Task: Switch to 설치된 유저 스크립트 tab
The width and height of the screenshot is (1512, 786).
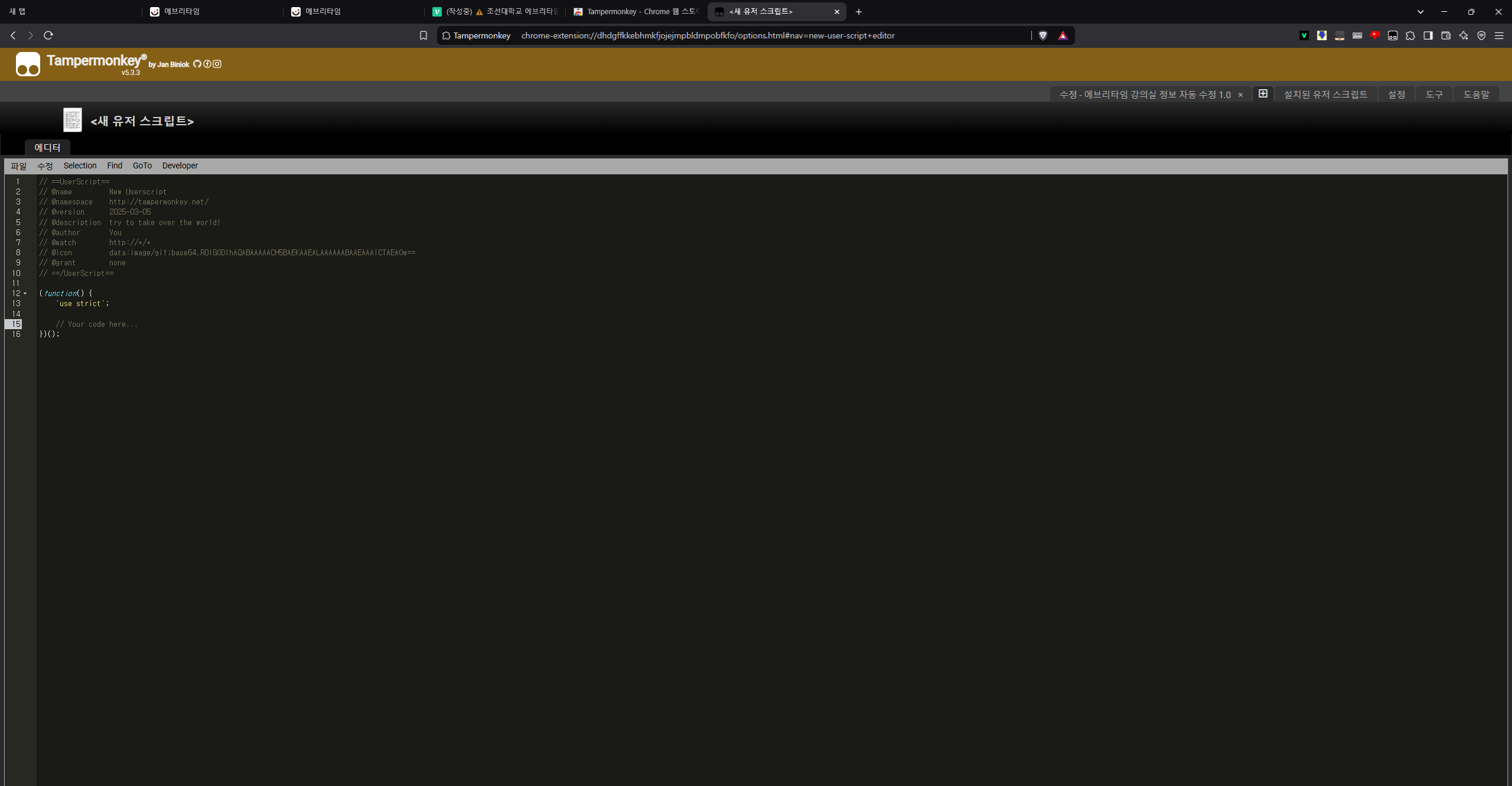Action: (x=1325, y=95)
